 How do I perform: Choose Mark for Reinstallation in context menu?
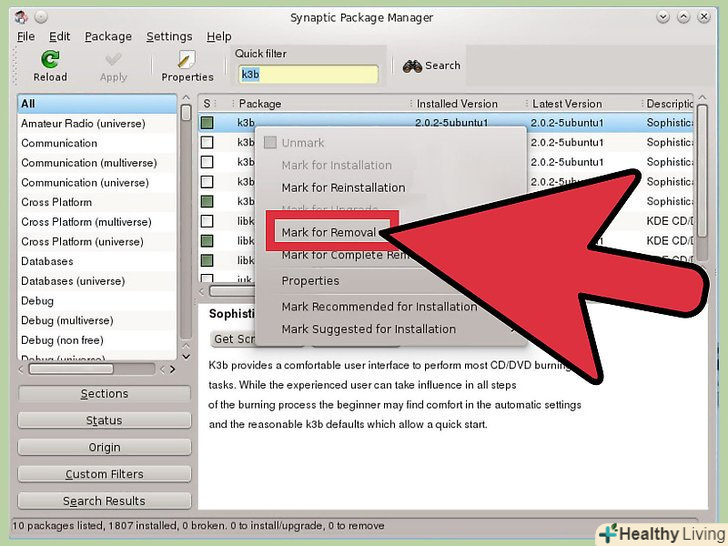(344, 188)
